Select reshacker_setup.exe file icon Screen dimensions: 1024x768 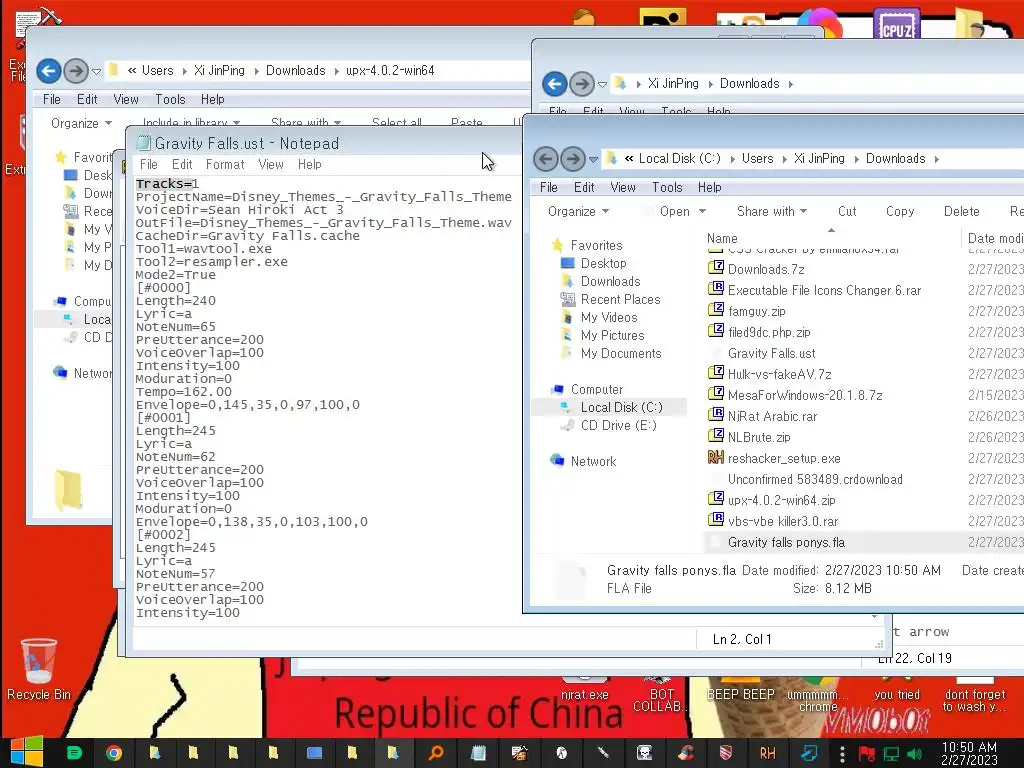(x=716, y=458)
